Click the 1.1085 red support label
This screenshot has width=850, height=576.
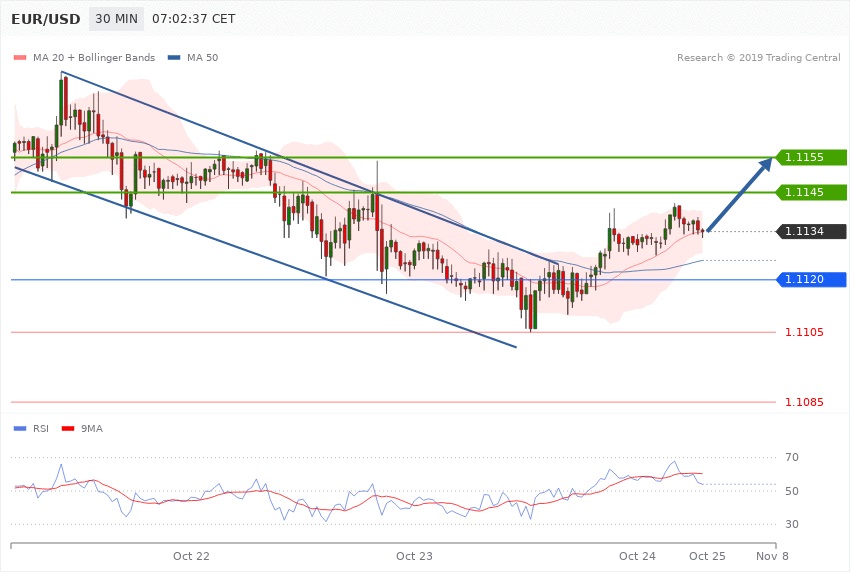(804, 402)
